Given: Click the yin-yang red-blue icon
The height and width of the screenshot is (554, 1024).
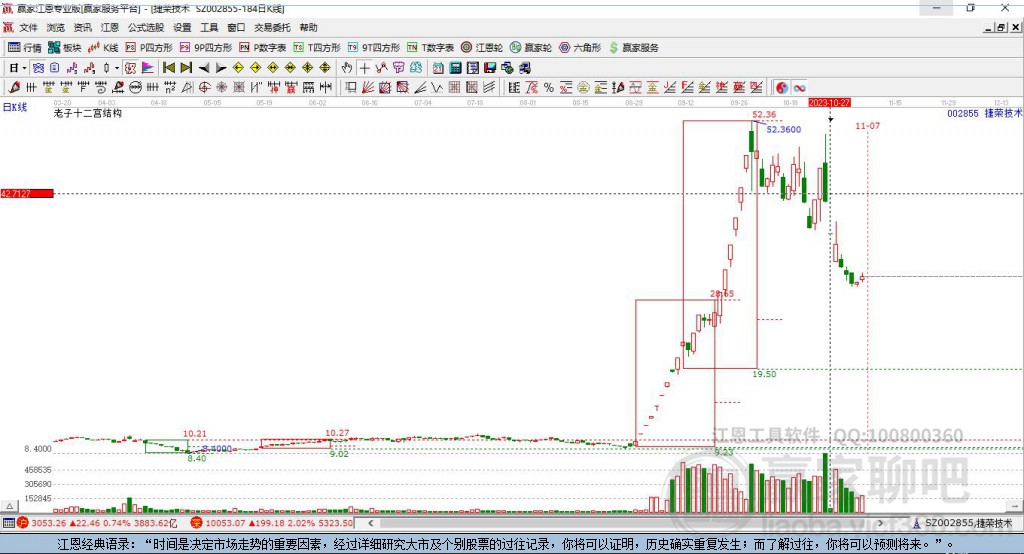Looking at the screenshot, I should point(782,88).
